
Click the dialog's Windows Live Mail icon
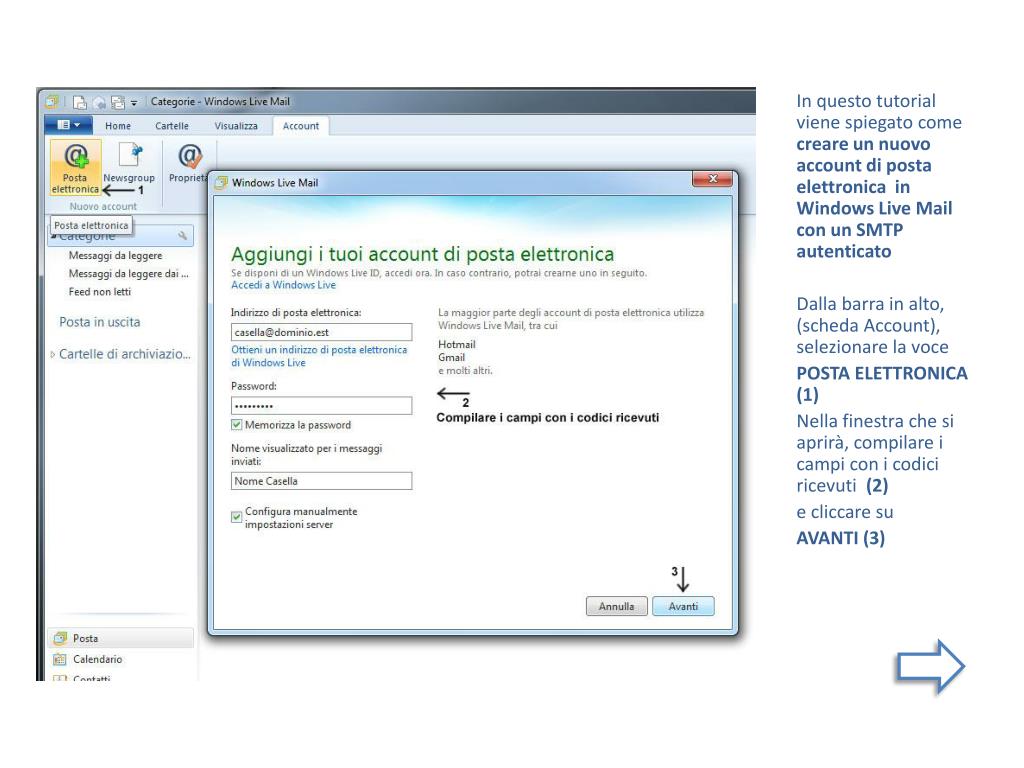tap(222, 183)
